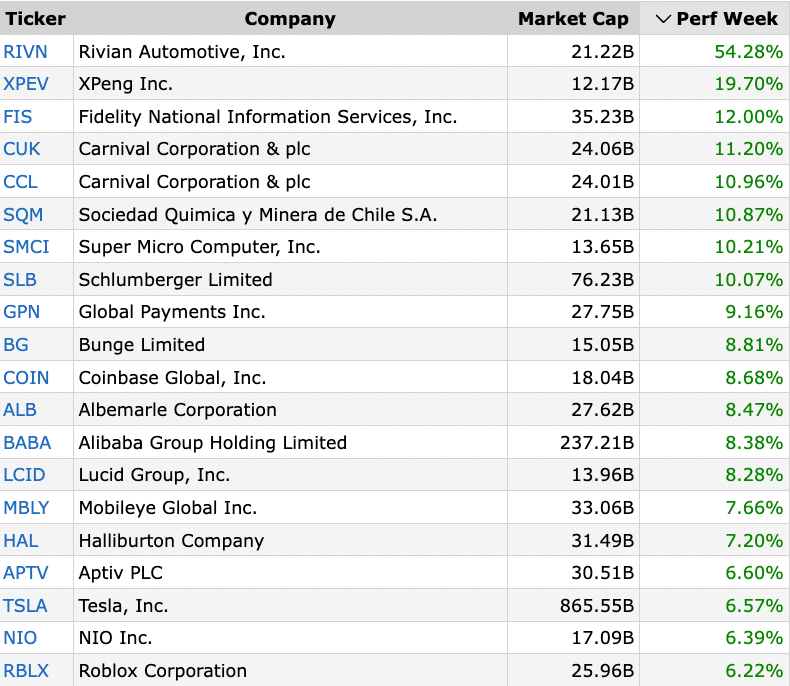Image resolution: width=790 pixels, height=686 pixels.
Task: Open the RBLX ticker link
Action: 26,671
